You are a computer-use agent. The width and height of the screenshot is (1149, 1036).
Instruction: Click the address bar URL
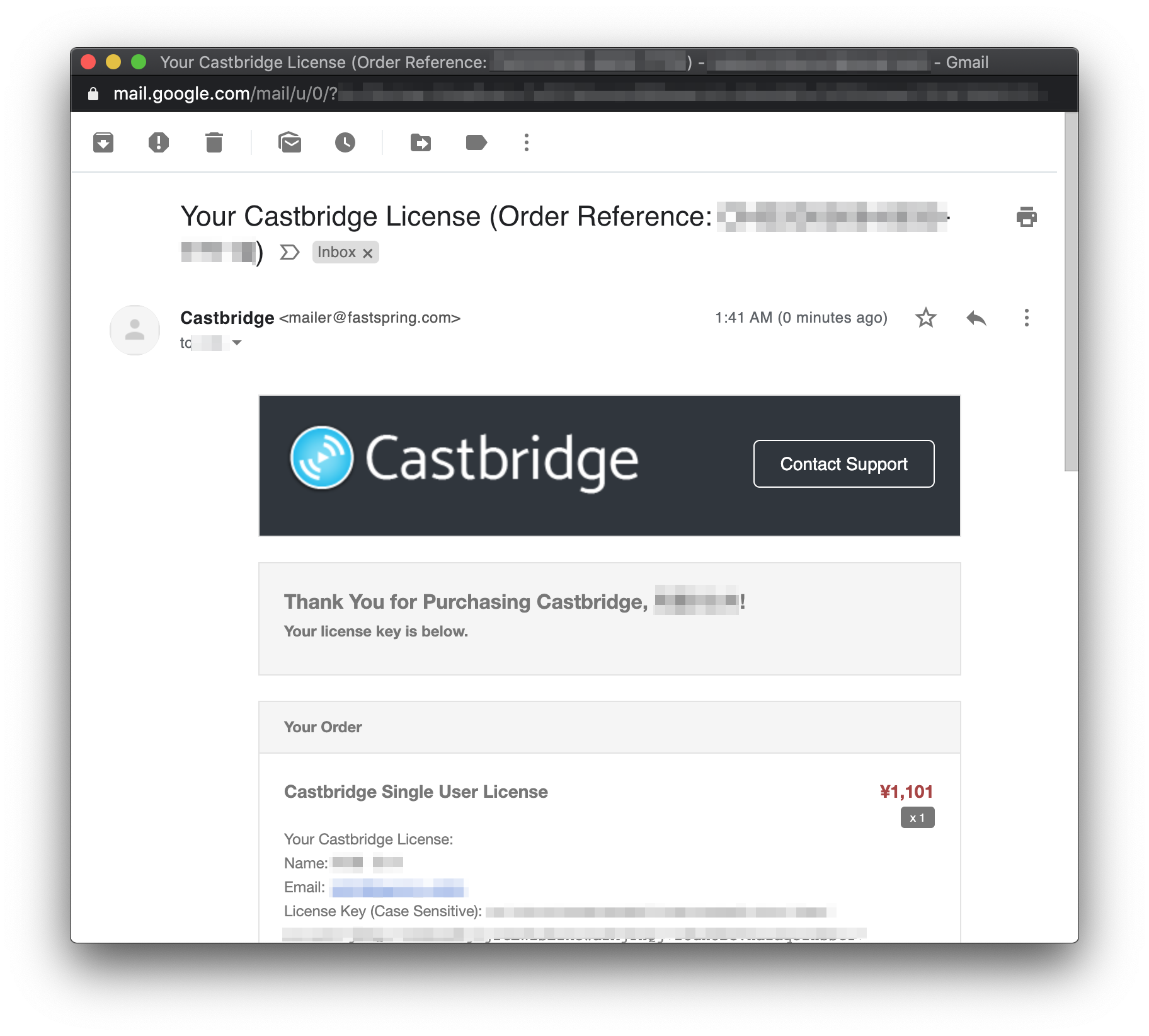(580, 94)
